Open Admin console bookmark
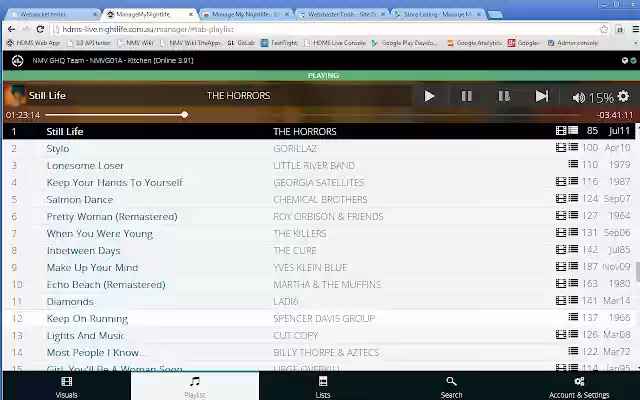Image resolution: width=640 pixels, height=400 pixels. click(573, 43)
